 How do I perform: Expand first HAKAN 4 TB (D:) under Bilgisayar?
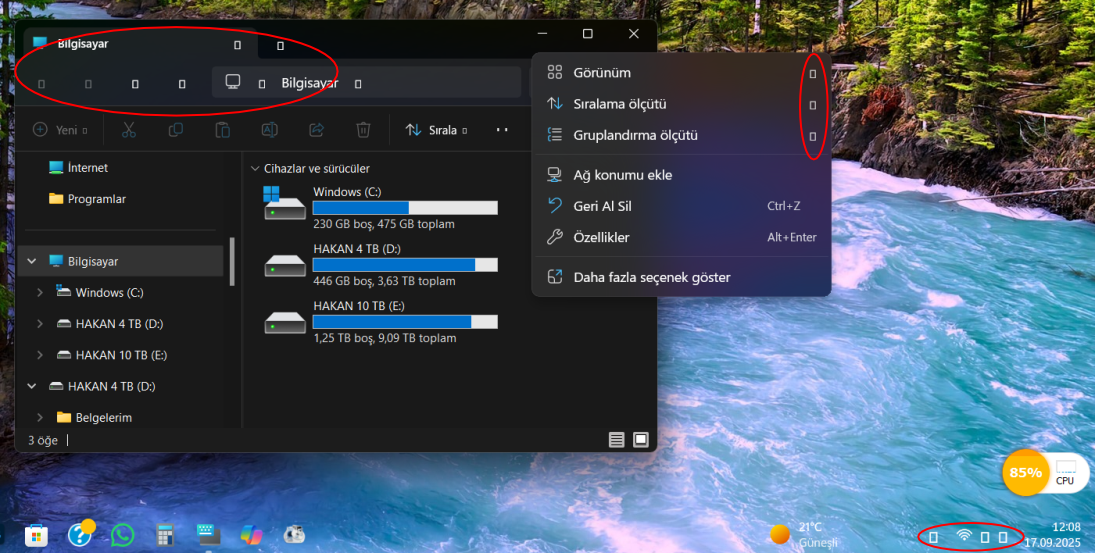coord(40,324)
